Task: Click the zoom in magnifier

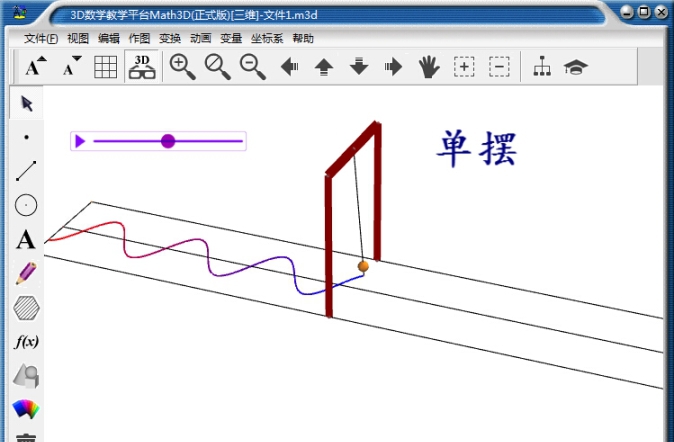Action: (182, 67)
